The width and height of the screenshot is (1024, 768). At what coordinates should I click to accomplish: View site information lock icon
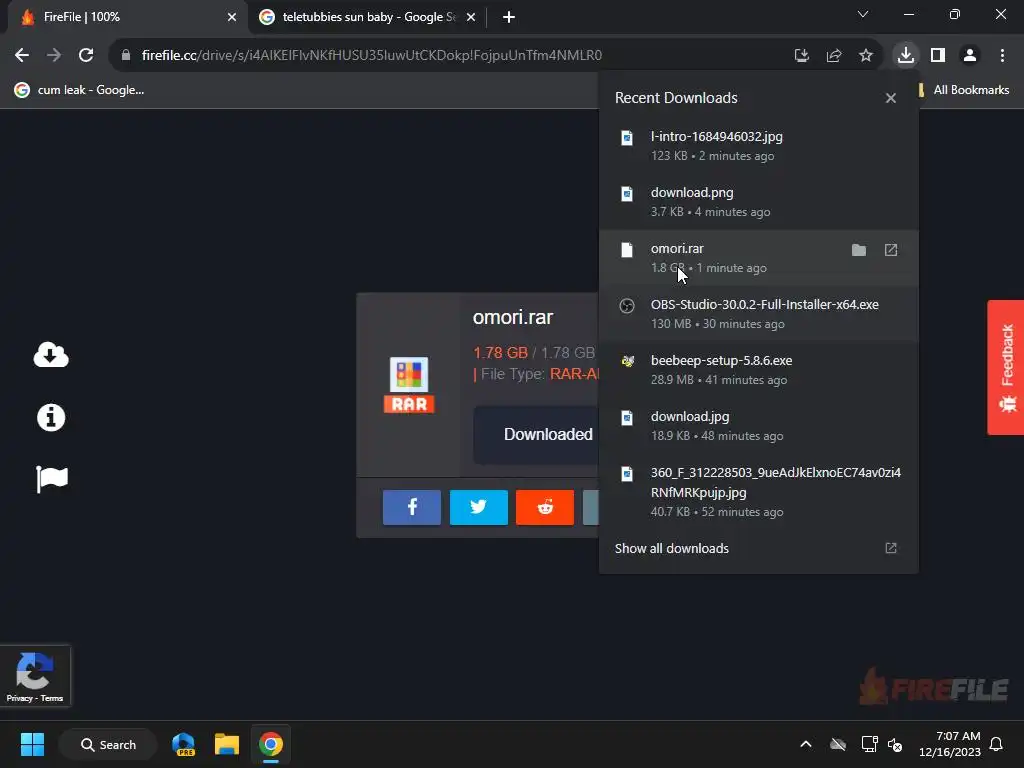(126, 55)
